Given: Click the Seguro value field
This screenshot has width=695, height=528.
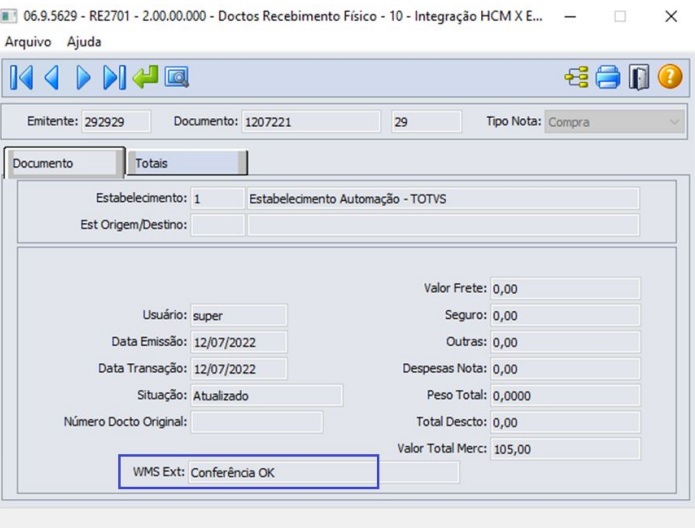Looking at the screenshot, I should click(565, 316).
